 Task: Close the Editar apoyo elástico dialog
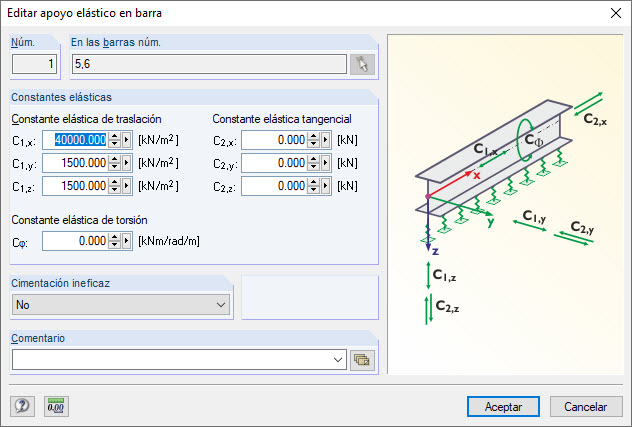pos(614,14)
